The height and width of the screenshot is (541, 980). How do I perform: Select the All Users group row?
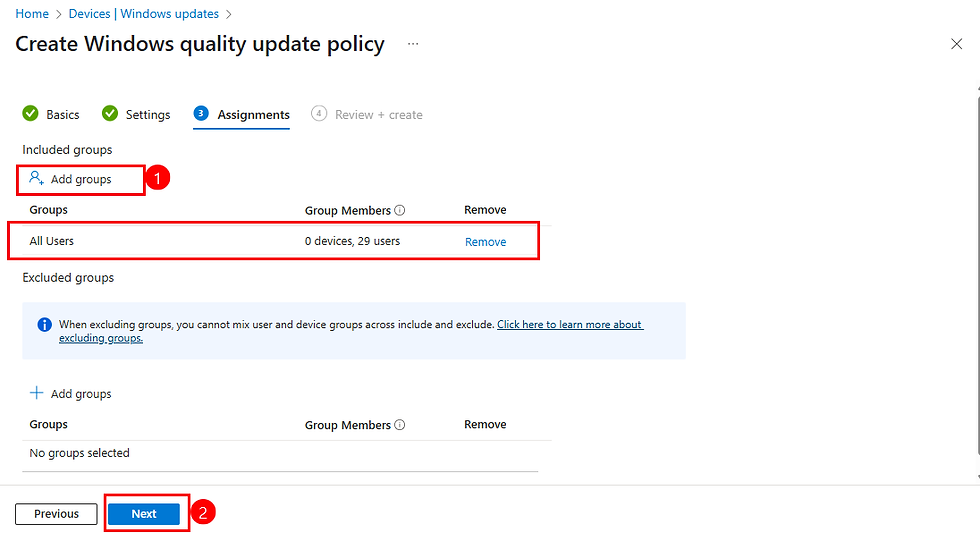pyautogui.click(x=274, y=241)
